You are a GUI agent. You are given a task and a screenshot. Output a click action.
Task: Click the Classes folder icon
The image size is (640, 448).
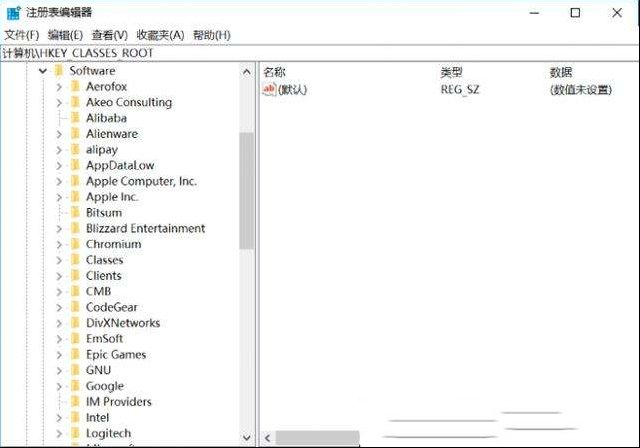click(75, 260)
